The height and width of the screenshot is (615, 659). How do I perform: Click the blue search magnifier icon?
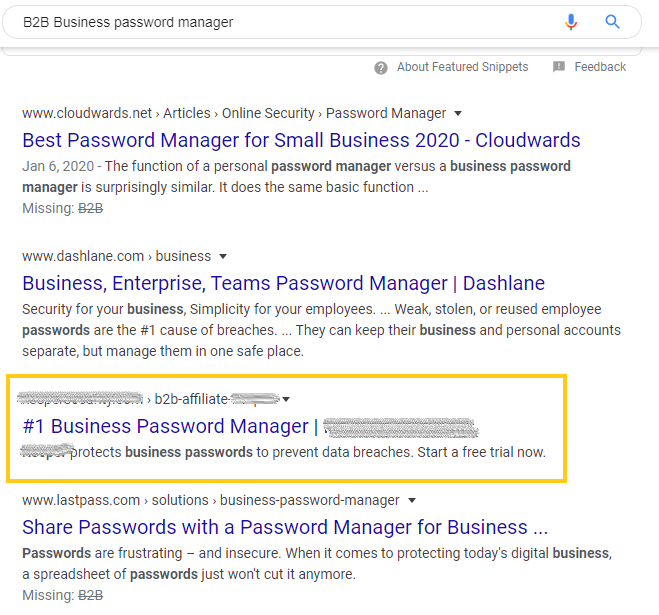(612, 21)
